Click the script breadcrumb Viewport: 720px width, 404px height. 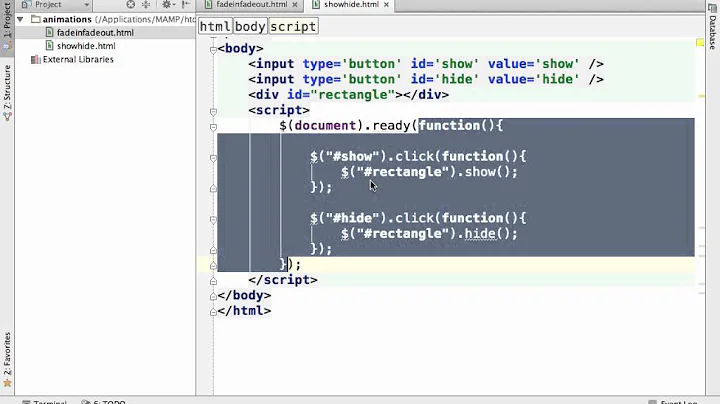click(x=293, y=26)
